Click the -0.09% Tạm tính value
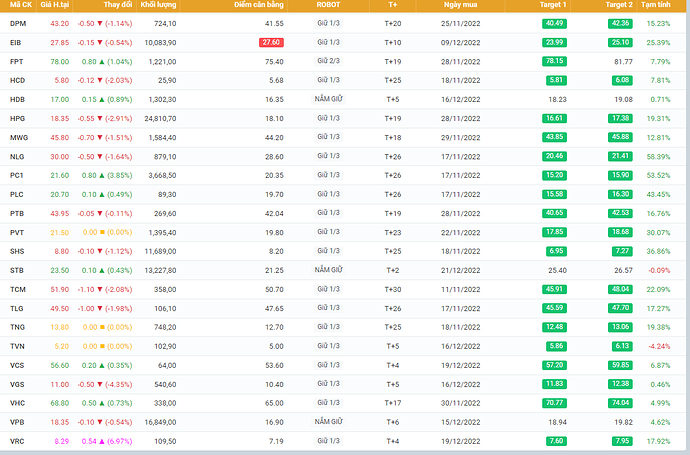Screen dimensions: 690x455 (659, 270)
